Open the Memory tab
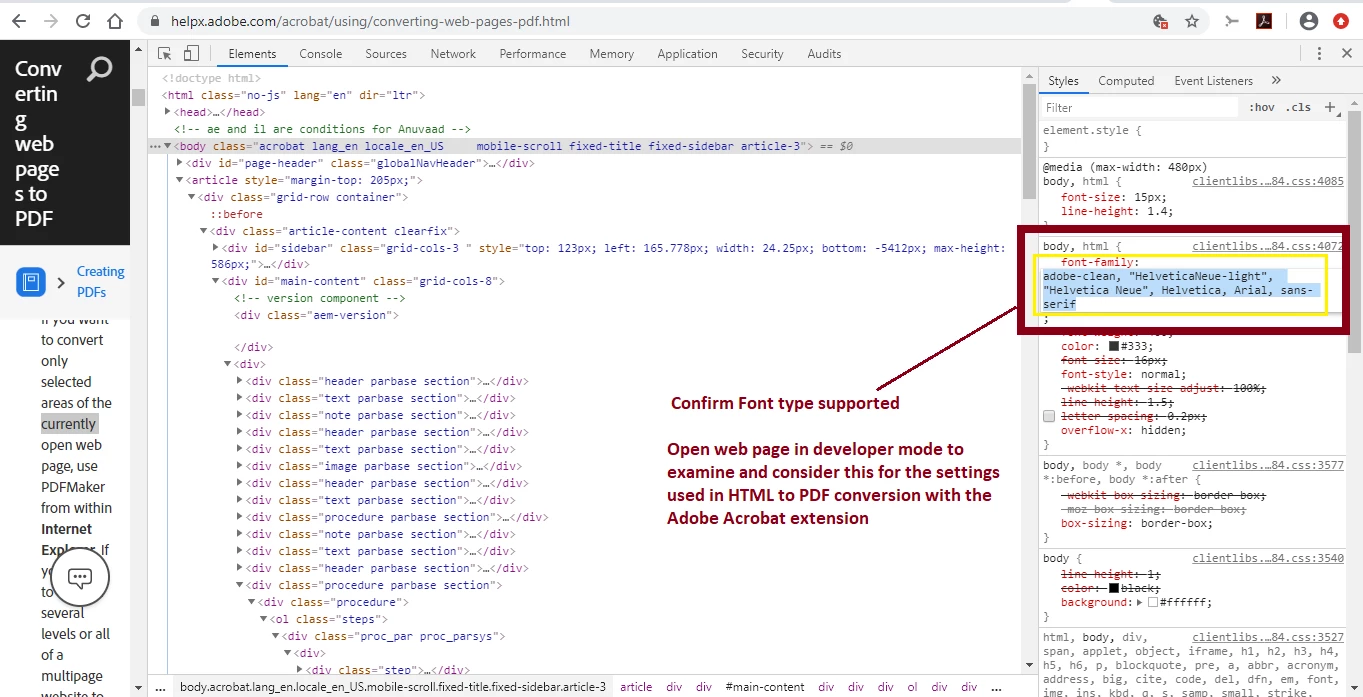Screen dimensions: 1363x697 tap(612, 54)
